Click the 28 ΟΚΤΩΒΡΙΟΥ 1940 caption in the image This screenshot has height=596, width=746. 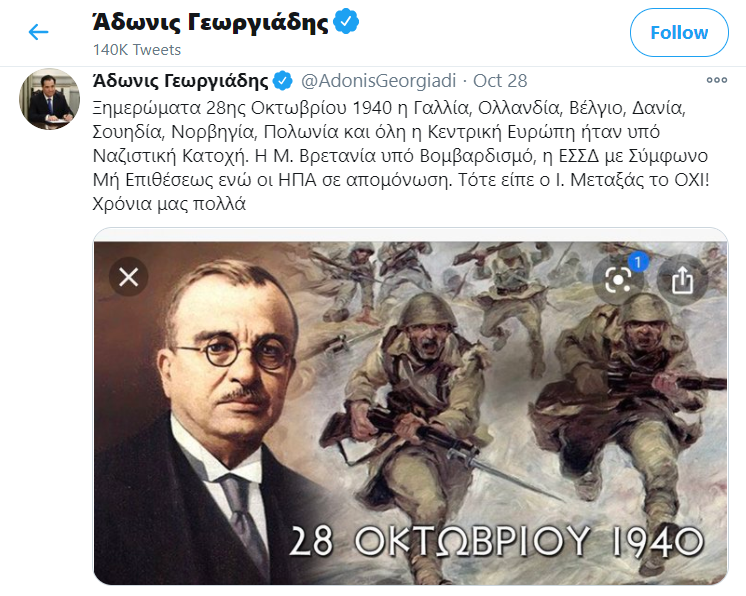pyautogui.click(x=496, y=541)
